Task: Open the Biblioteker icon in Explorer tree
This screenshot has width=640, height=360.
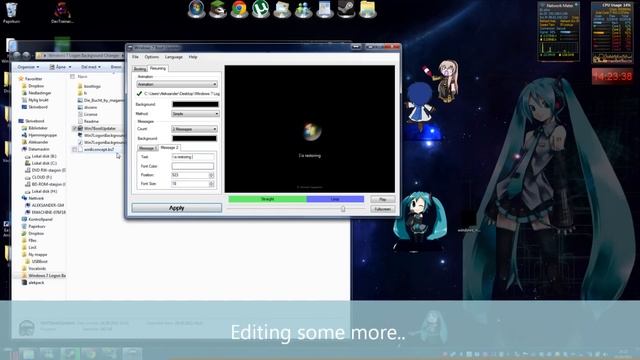Action: point(24,128)
